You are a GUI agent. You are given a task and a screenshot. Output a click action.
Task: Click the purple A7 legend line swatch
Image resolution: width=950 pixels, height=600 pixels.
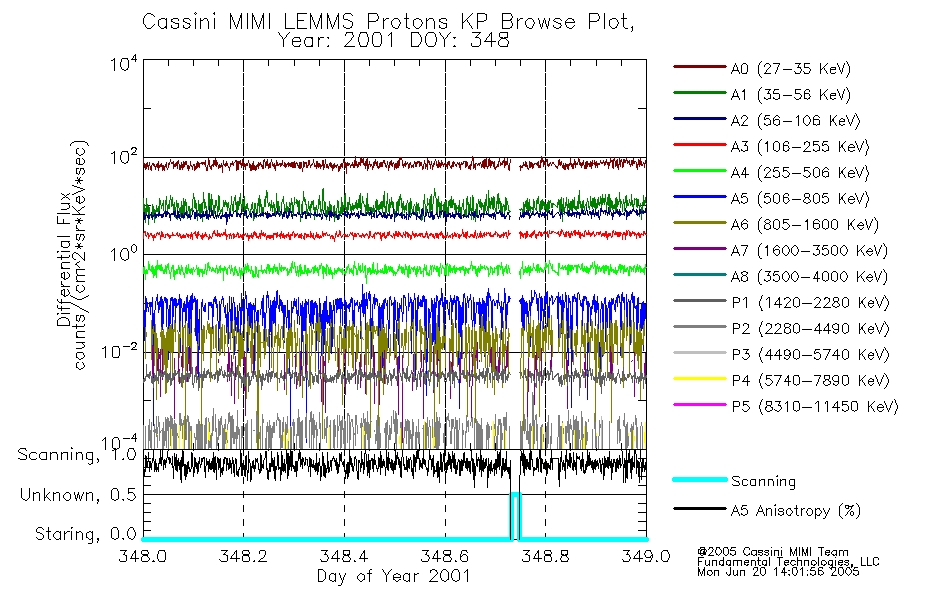(699, 248)
